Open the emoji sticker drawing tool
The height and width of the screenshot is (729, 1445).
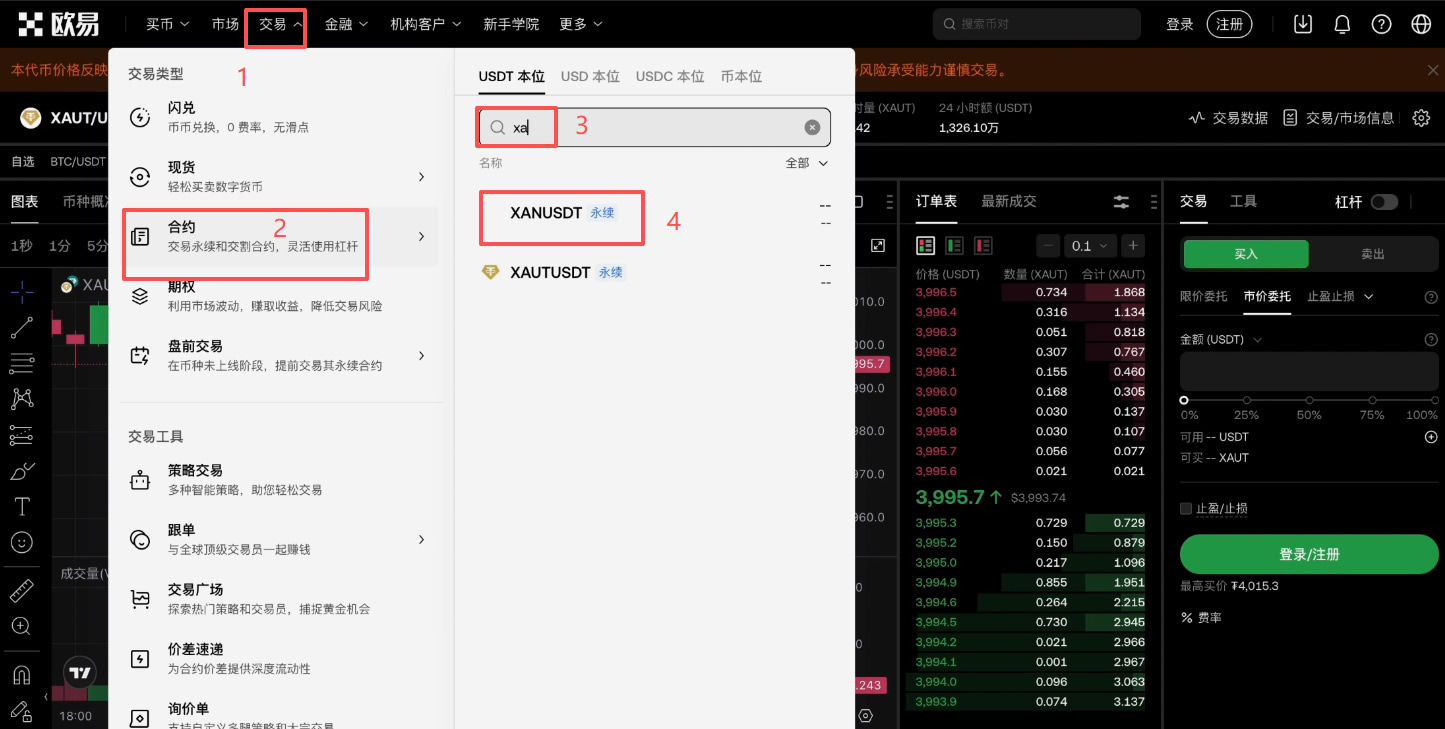(x=22, y=542)
